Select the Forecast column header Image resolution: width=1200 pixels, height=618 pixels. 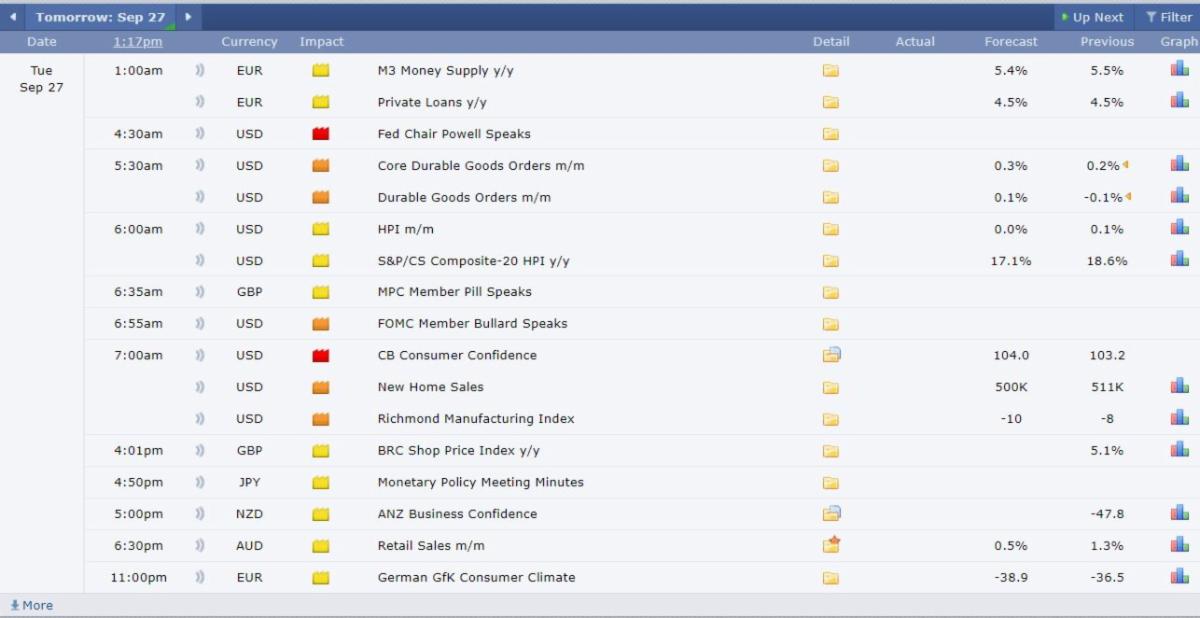1011,42
